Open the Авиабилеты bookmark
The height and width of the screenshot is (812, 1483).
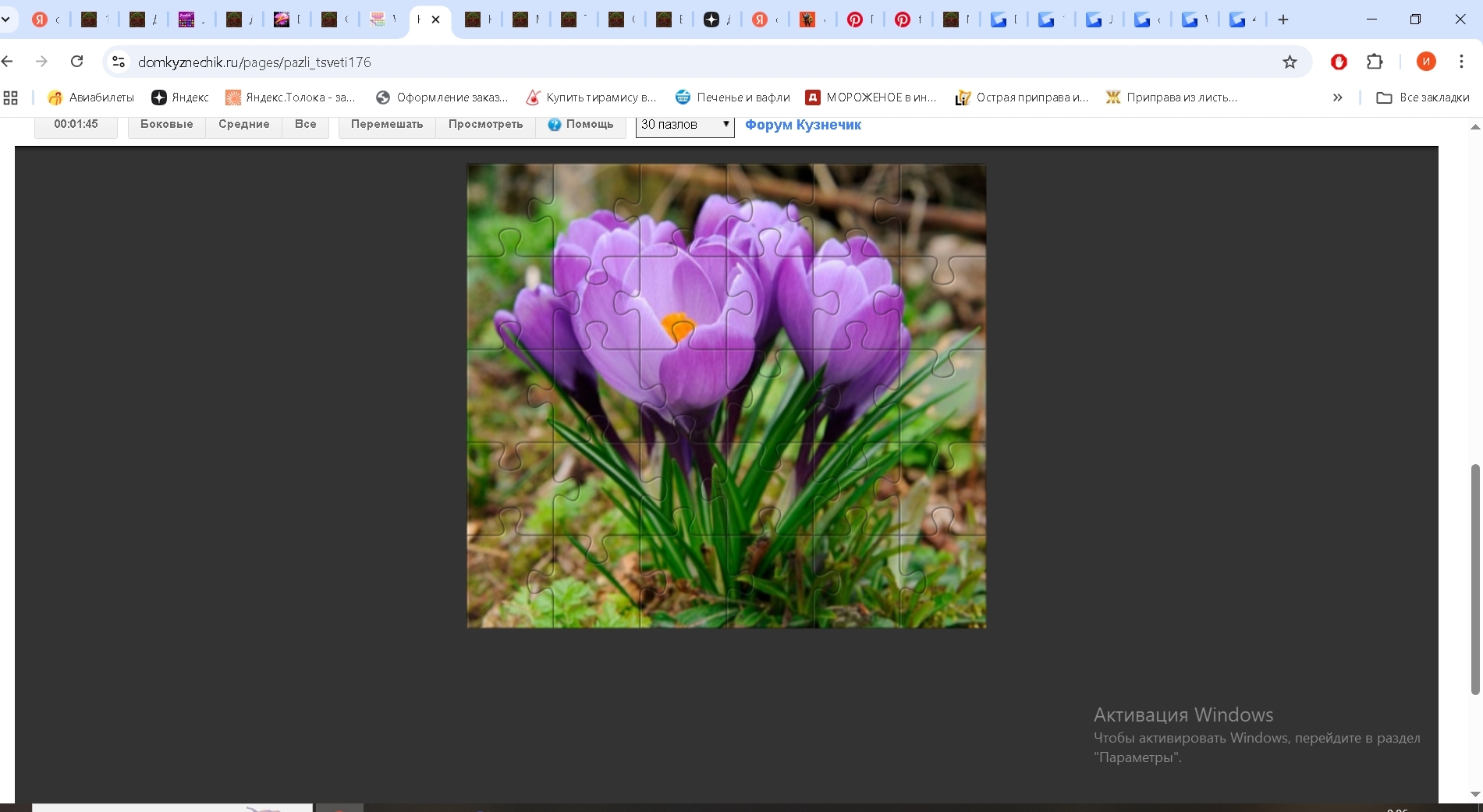[90, 98]
